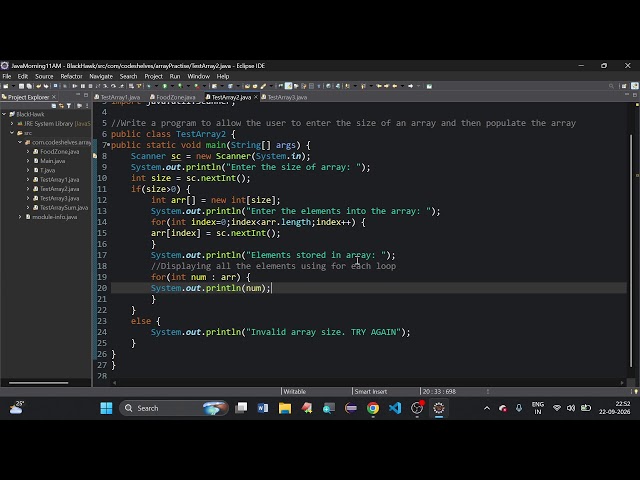
Task: Click the warning marker beside line 8
Action: pos(95,156)
